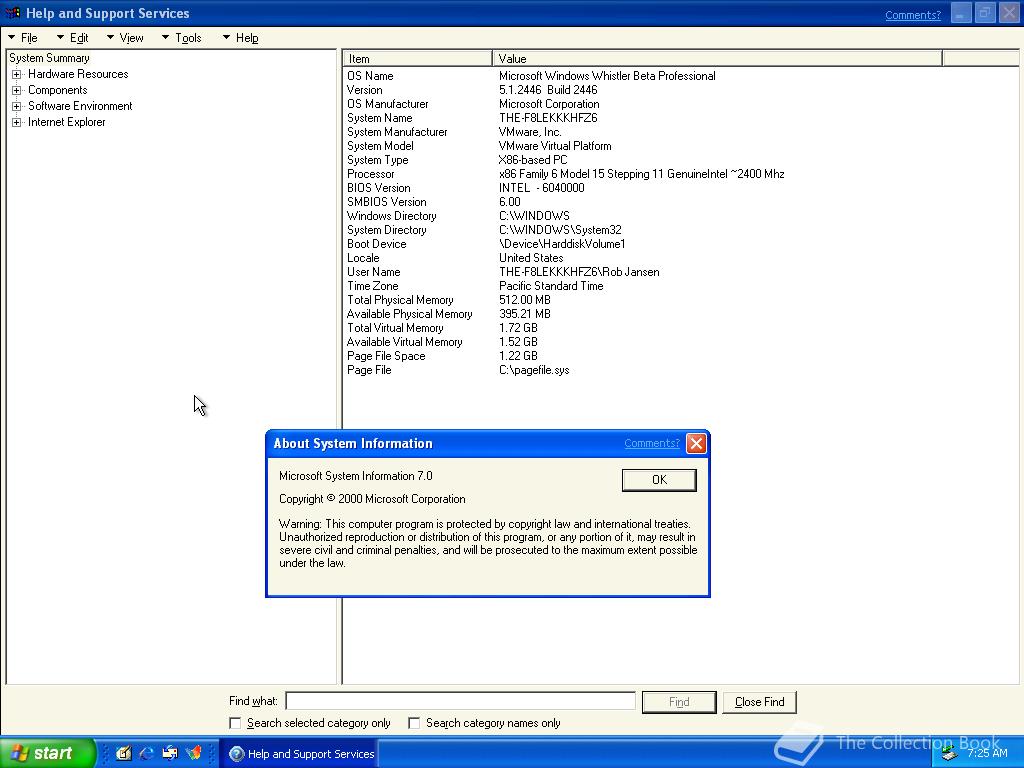The width and height of the screenshot is (1024, 768).
Task: Click Safely Remove Hardware tray icon
Action: 949,754
